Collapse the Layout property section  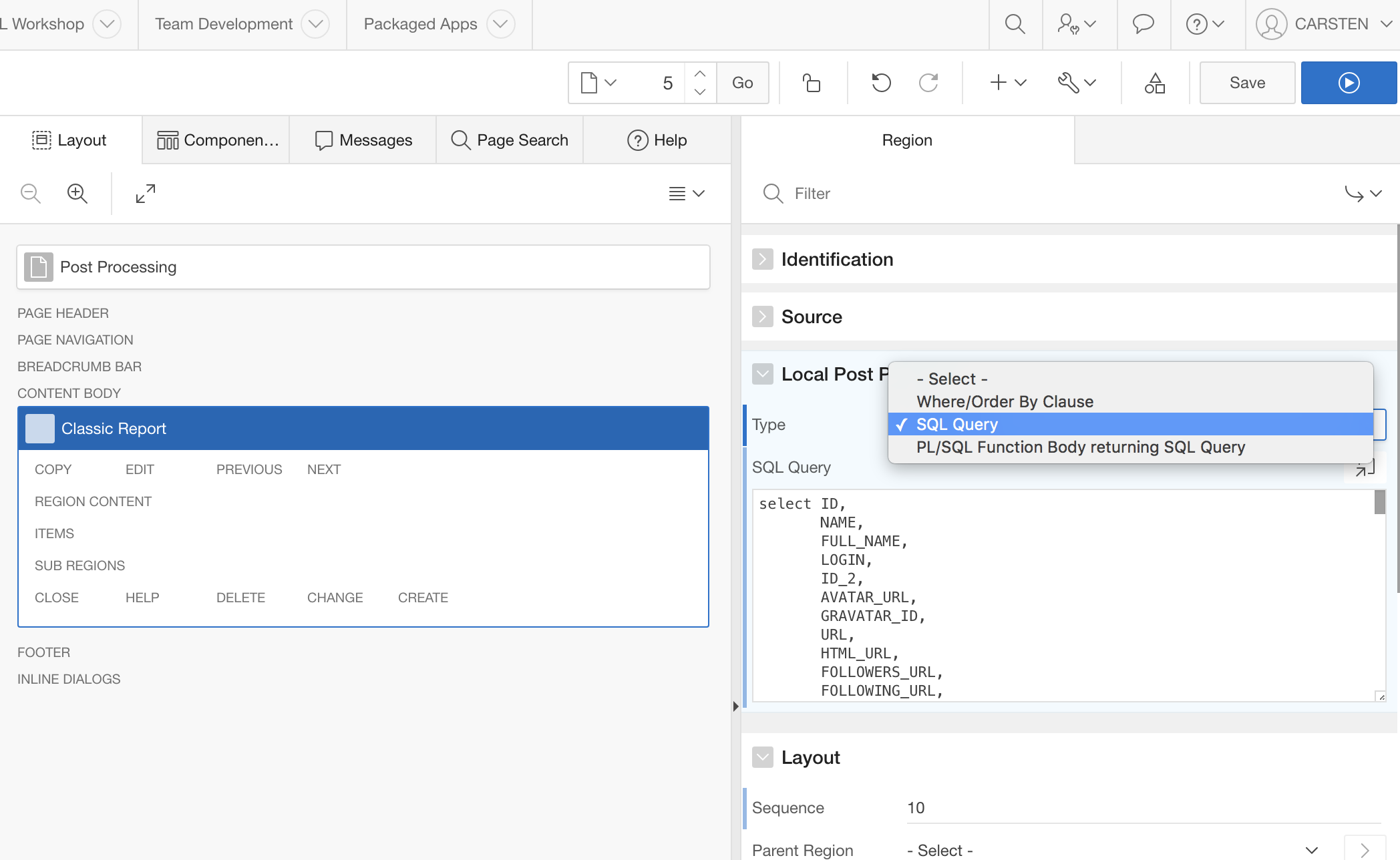click(x=762, y=757)
